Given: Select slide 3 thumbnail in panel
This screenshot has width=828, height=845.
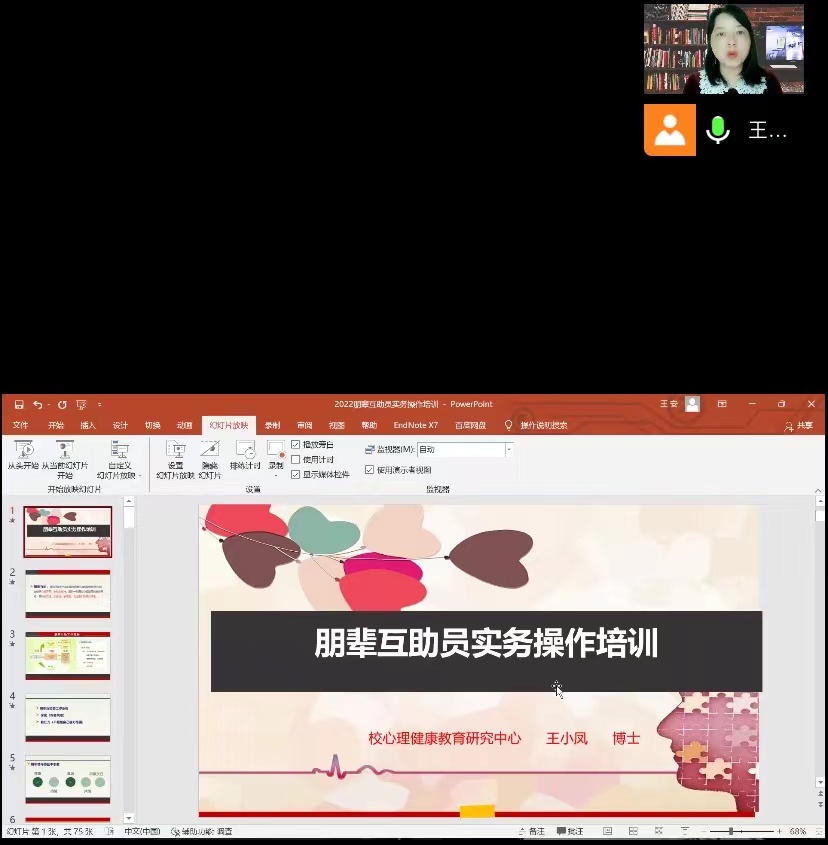Looking at the screenshot, I should [x=67, y=655].
